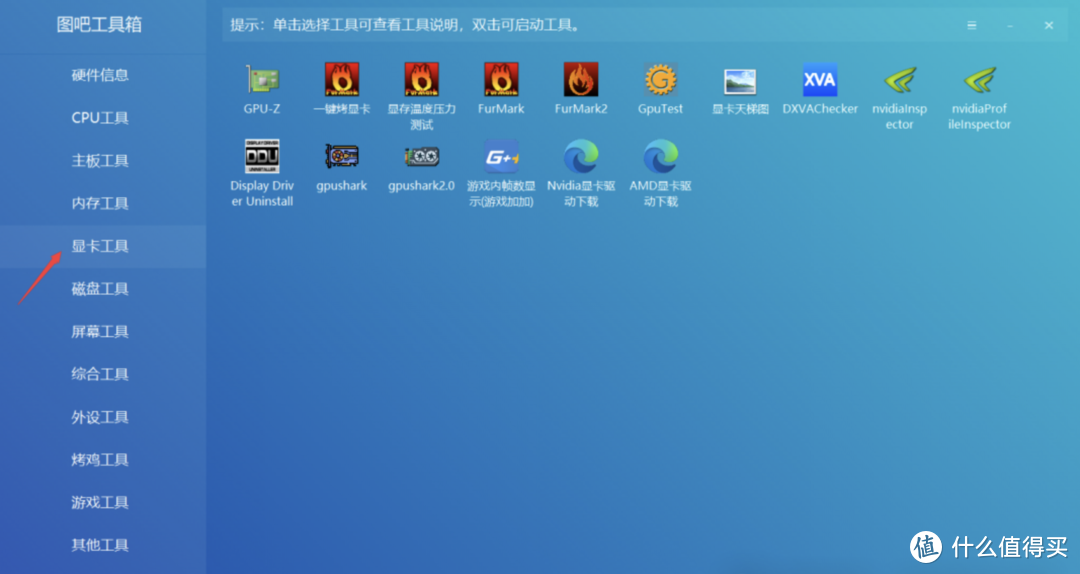Select nvidiaProfileInspector icon
The image size is (1080, 574).
coord(979,80)
